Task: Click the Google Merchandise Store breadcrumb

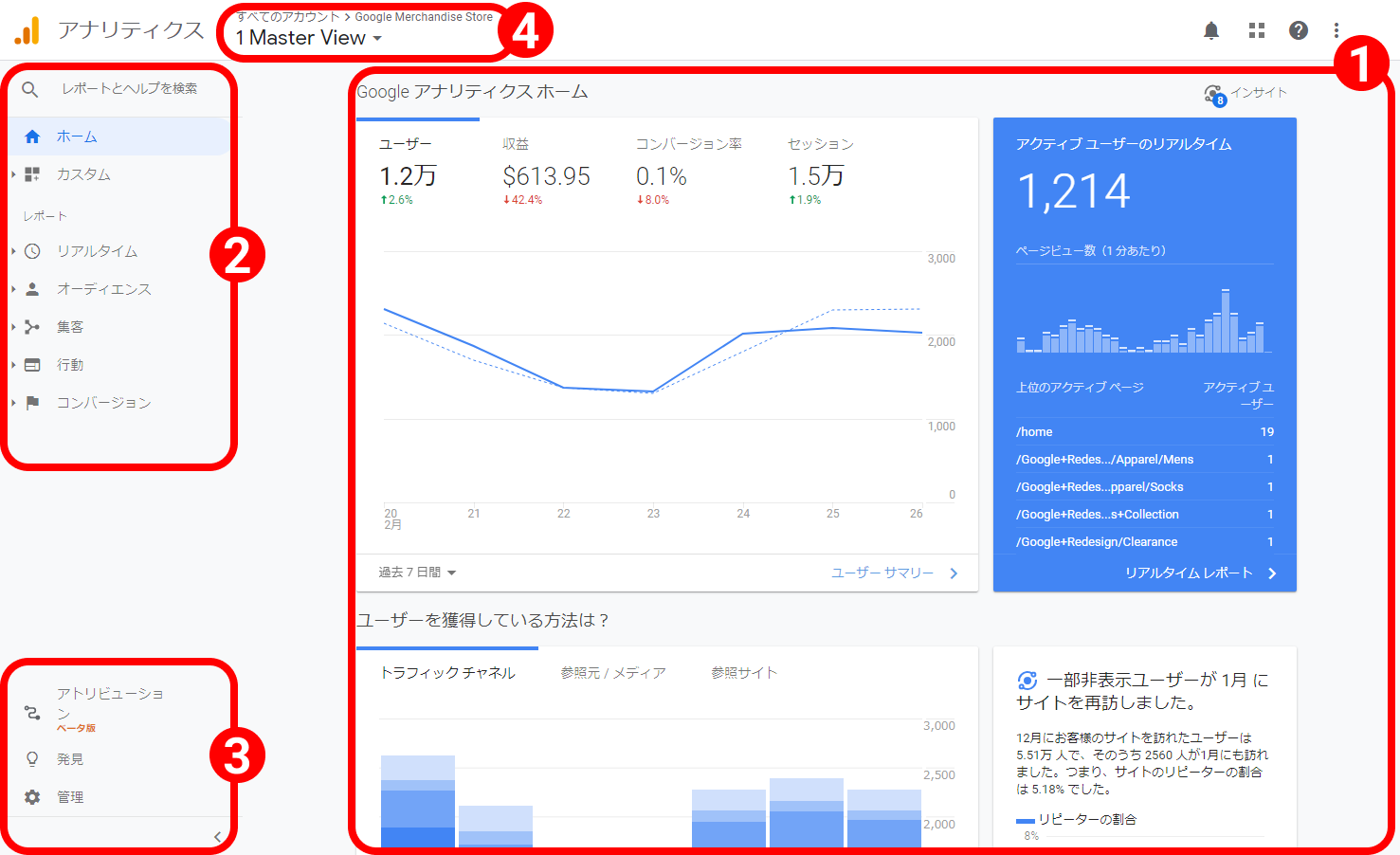Action: [x=424, y=17]
